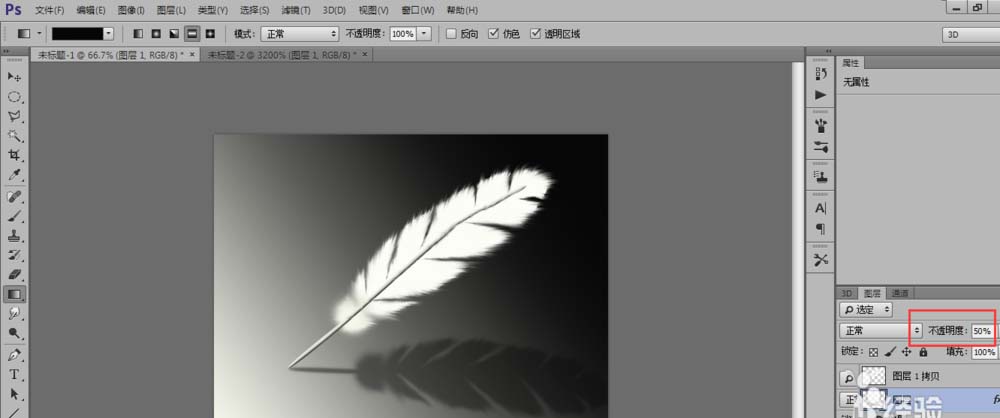Open the Actions panel play icon
This screenshot has height=418, width=1000.
coord(820,95)
